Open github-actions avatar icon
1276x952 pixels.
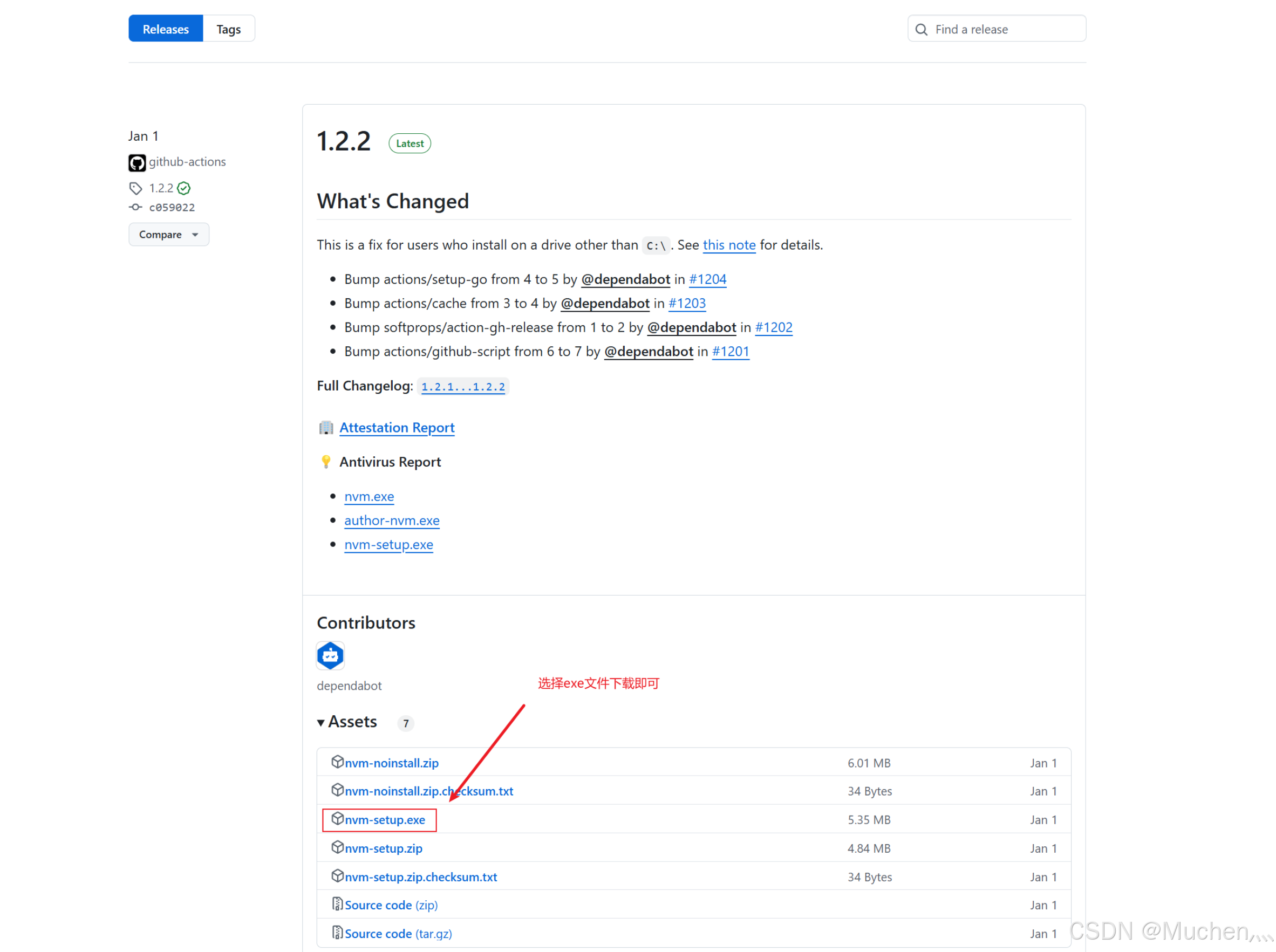click(x=137, y=162)
